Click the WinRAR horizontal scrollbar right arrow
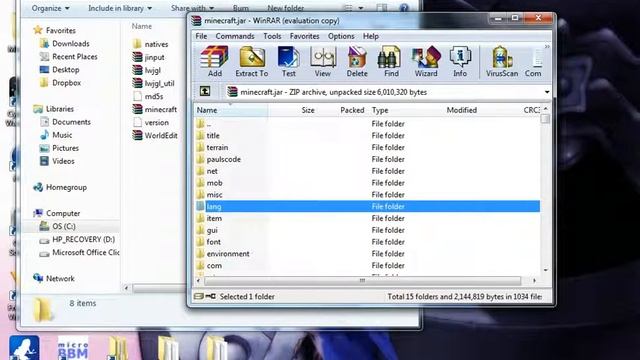640x360 pixels. (534, 280)
